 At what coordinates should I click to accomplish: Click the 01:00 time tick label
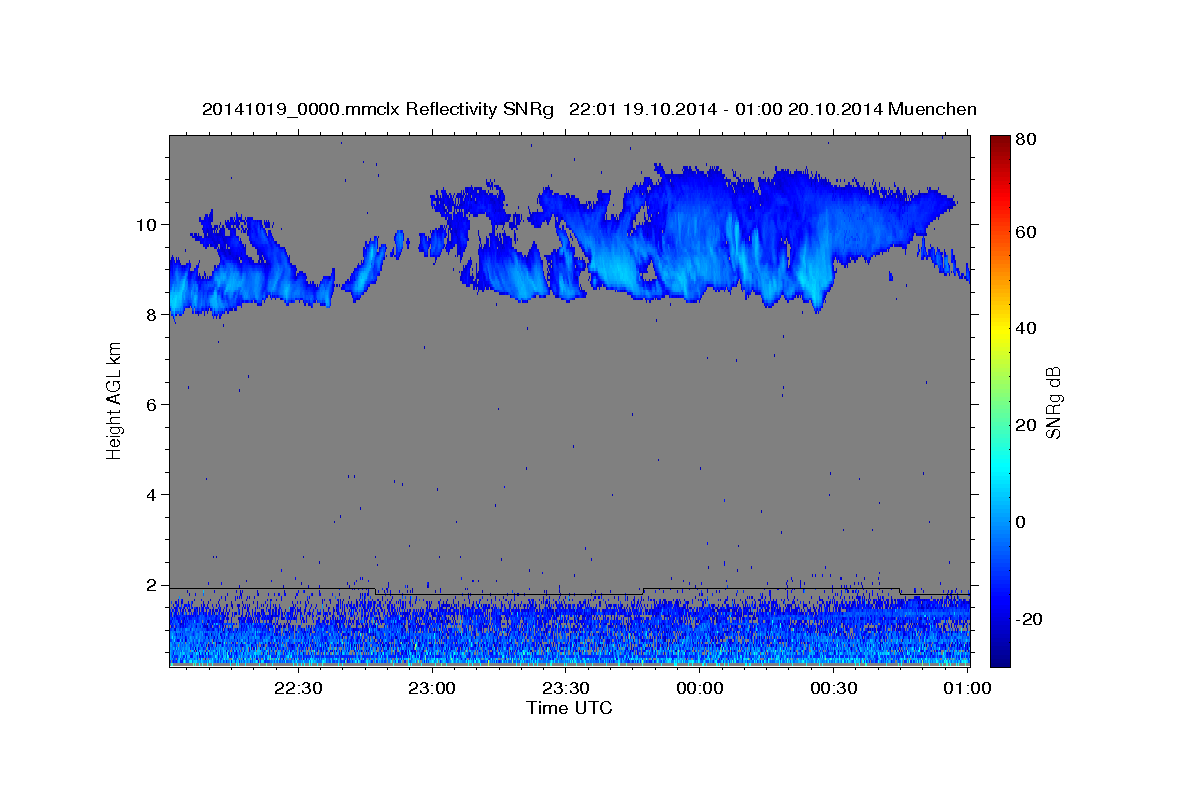968,688
